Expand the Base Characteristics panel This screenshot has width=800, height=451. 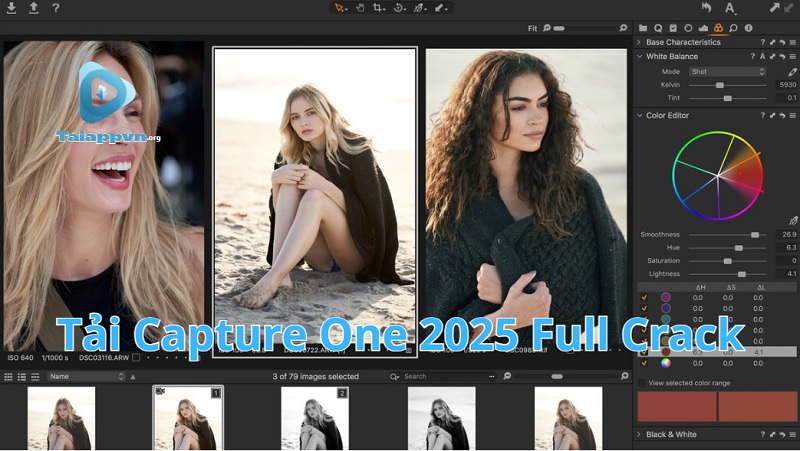639,42
